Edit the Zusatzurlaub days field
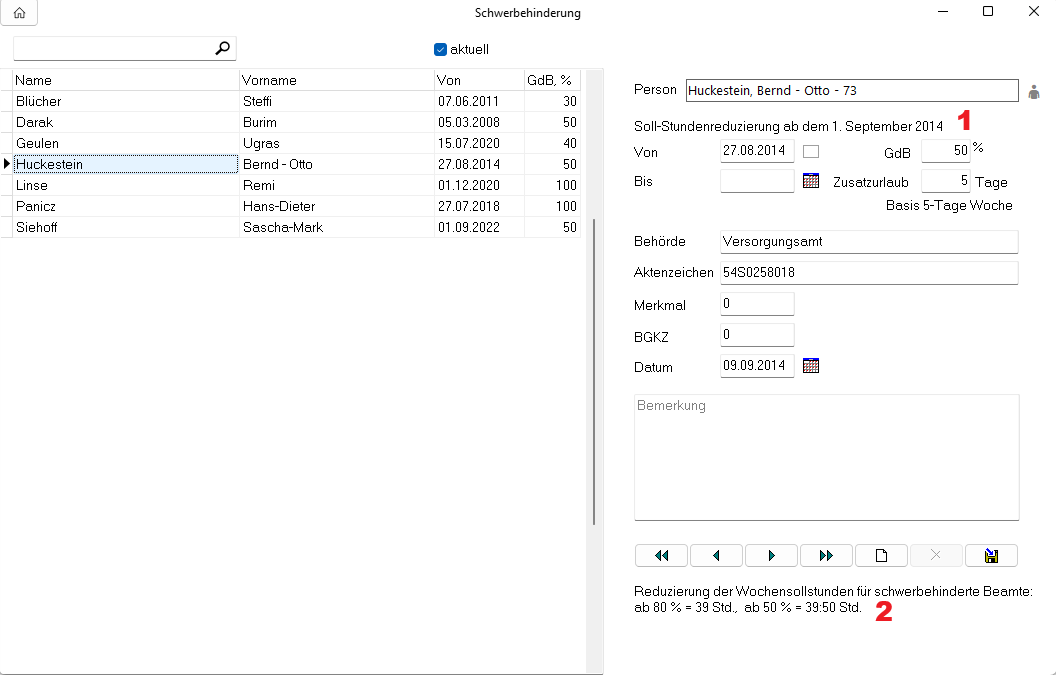This screenshot has height=675, width=1056. (946, 181)
